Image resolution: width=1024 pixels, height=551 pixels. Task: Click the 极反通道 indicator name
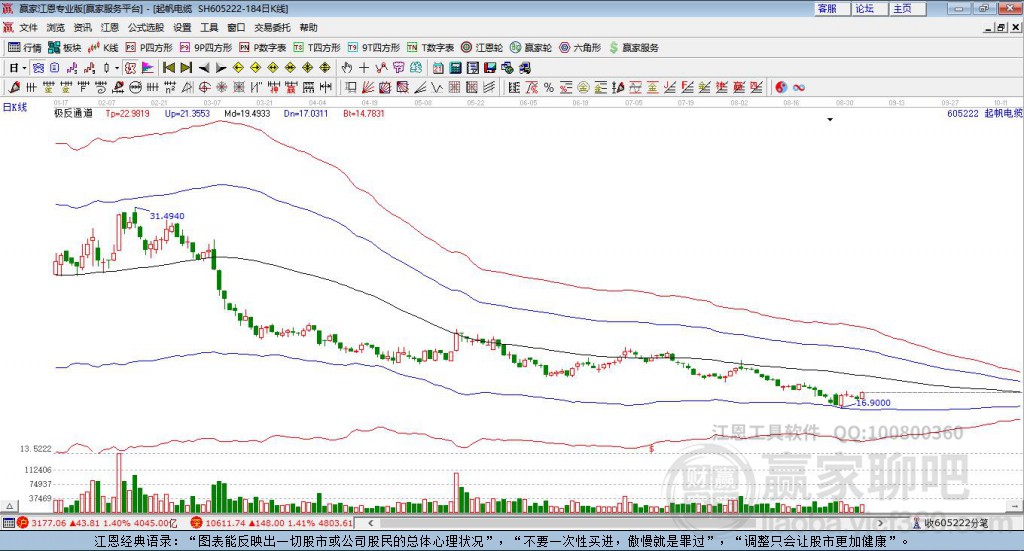[x=73, y=113]
